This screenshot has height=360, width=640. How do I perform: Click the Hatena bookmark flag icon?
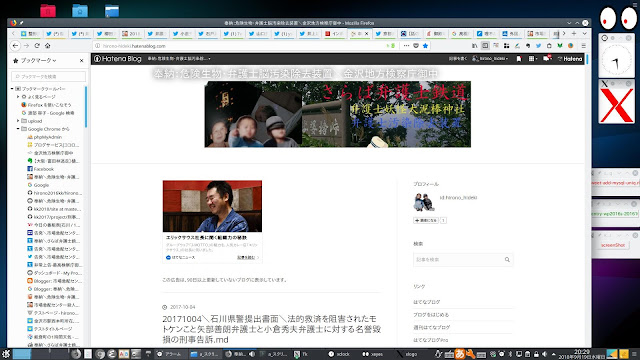[519, 59]
